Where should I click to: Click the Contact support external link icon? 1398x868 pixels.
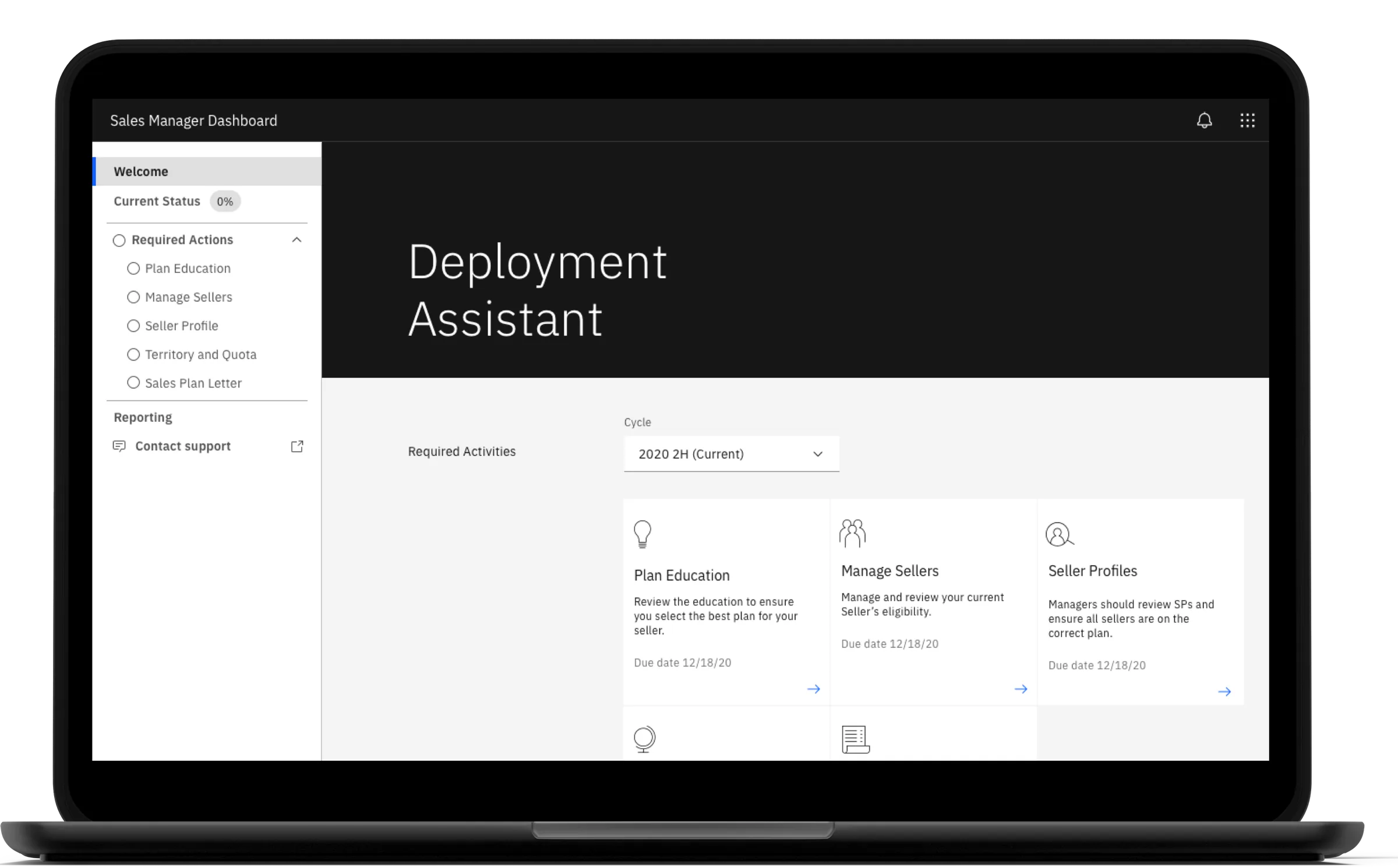pyautogui.click(x=297, y=446)
